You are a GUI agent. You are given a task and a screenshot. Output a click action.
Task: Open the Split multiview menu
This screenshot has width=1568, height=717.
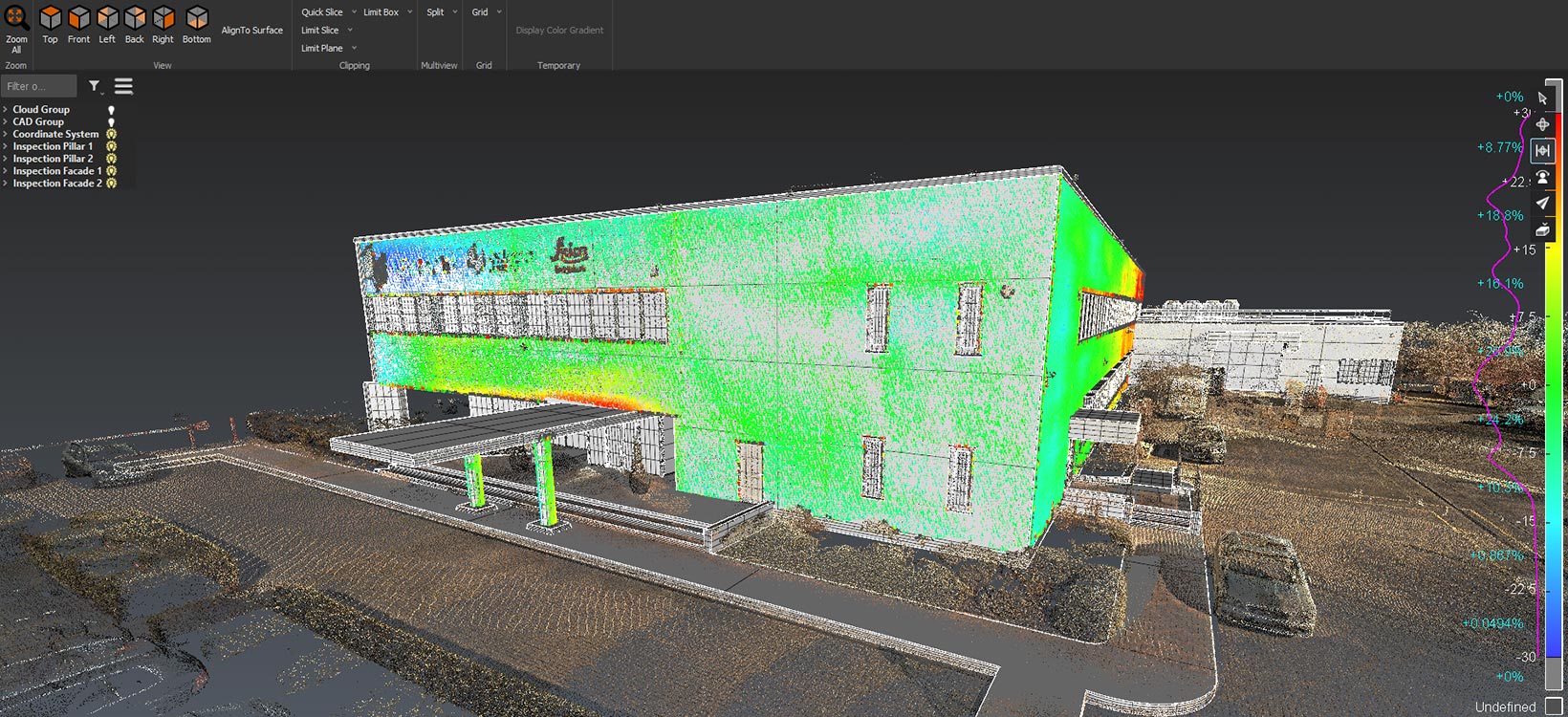(x=436, y=12)
